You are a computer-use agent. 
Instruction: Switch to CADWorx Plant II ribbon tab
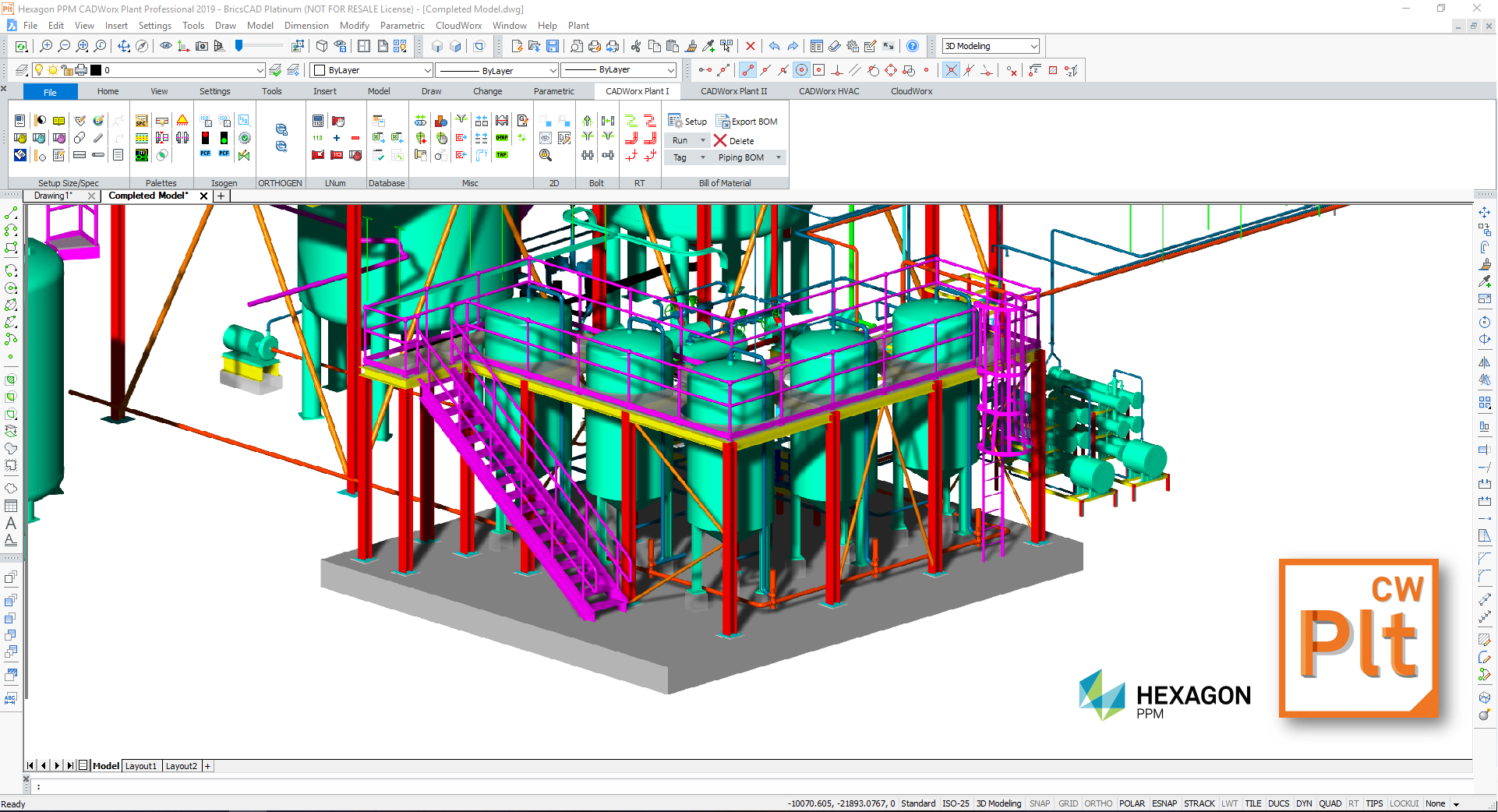coord(733,91)
